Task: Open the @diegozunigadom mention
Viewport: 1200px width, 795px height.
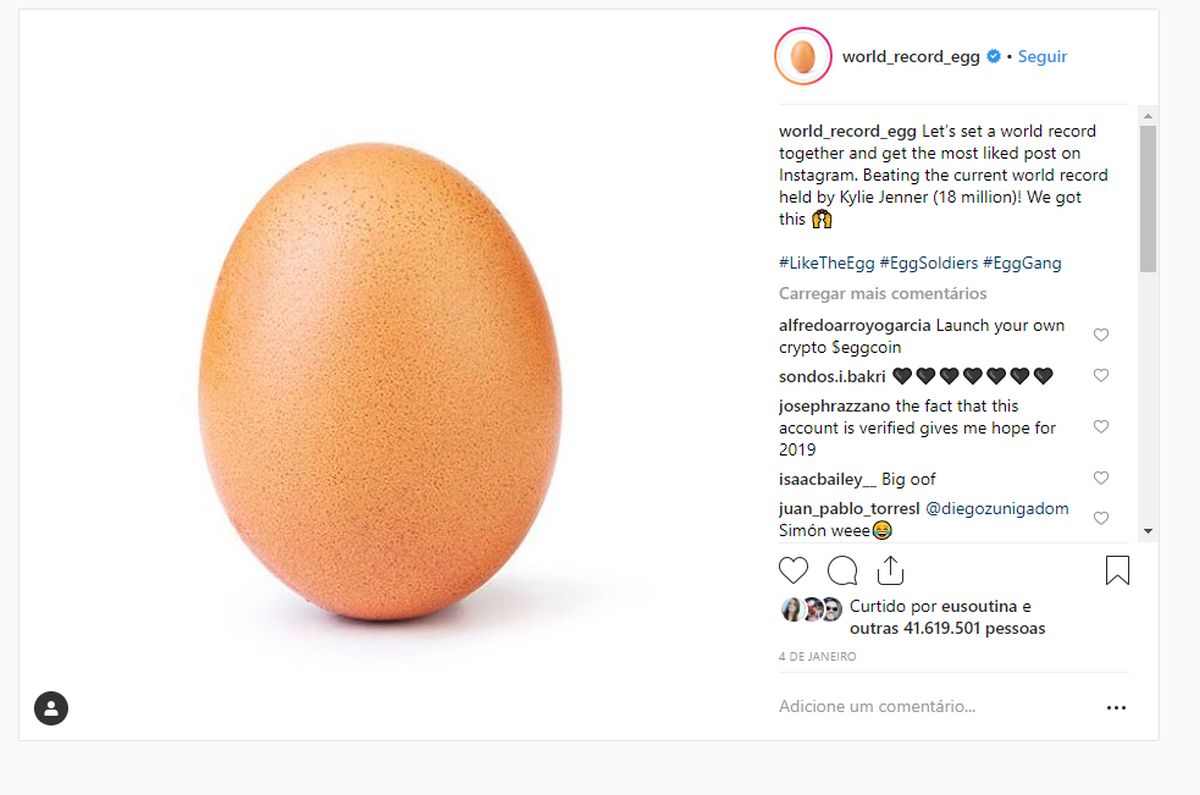Action: coord(997,509)
